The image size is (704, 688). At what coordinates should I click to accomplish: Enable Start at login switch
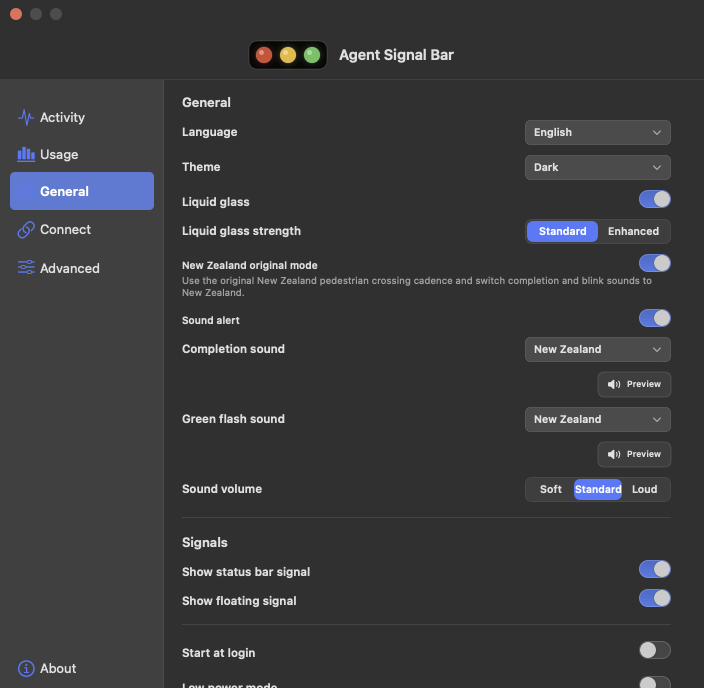click(655, 650)
